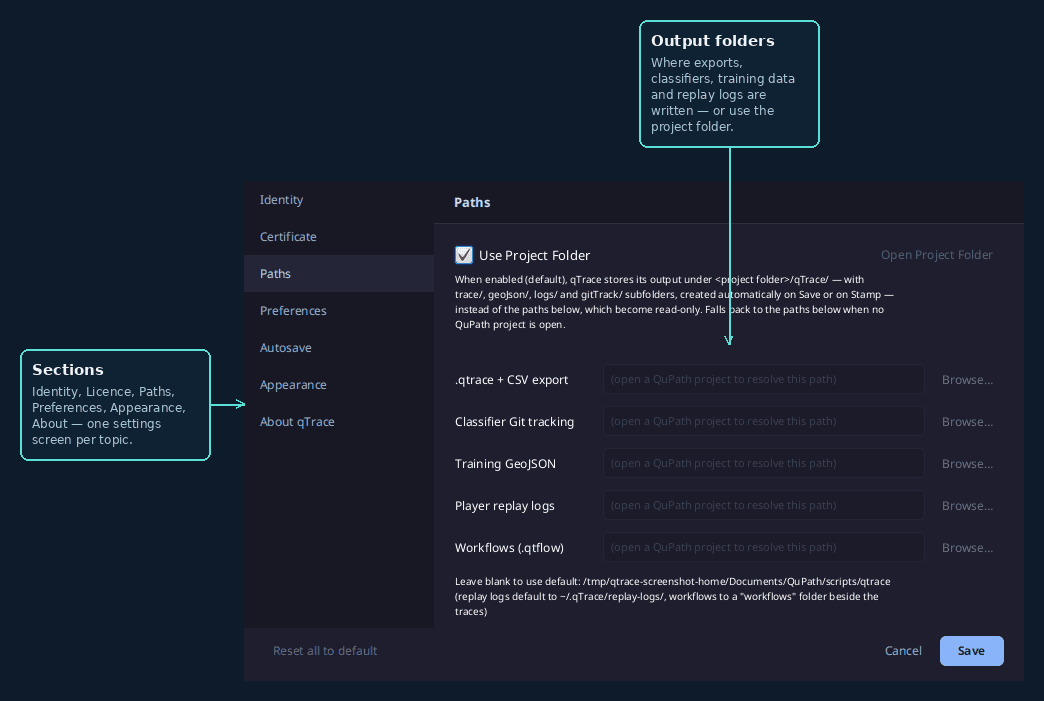The width and height of the screenshot is (1044, 701).
Task: Browse for the Training GeoJSON folder
Action: click(x=967, y=463)
